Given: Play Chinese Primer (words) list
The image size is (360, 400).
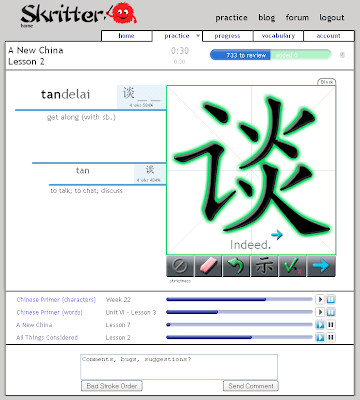Looking at the screenshot, I should (320, 312).
